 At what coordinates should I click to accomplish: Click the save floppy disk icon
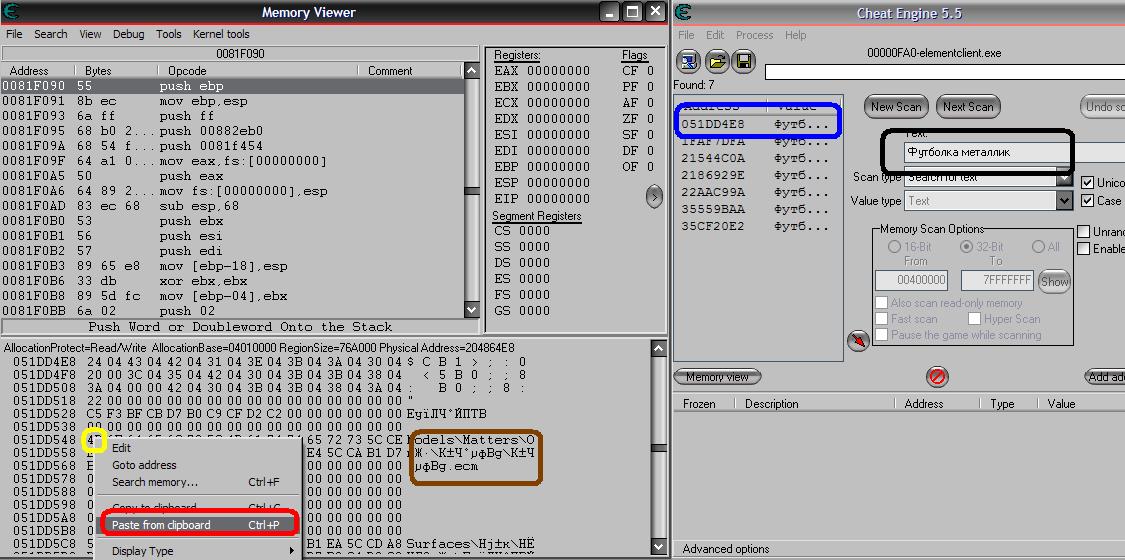743,62
